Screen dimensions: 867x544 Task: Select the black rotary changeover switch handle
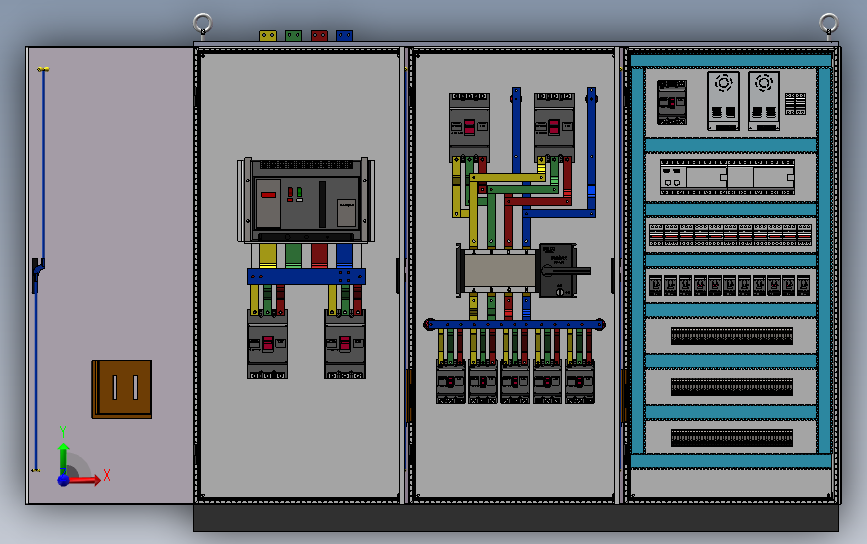click(565, 270)
